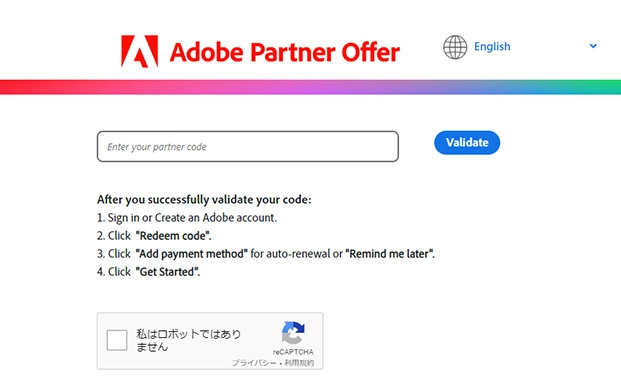The width and height of the screenshot is (621, 386).
Task: Click the After you successfully validate heading
Action: click(x=204, y=200)
